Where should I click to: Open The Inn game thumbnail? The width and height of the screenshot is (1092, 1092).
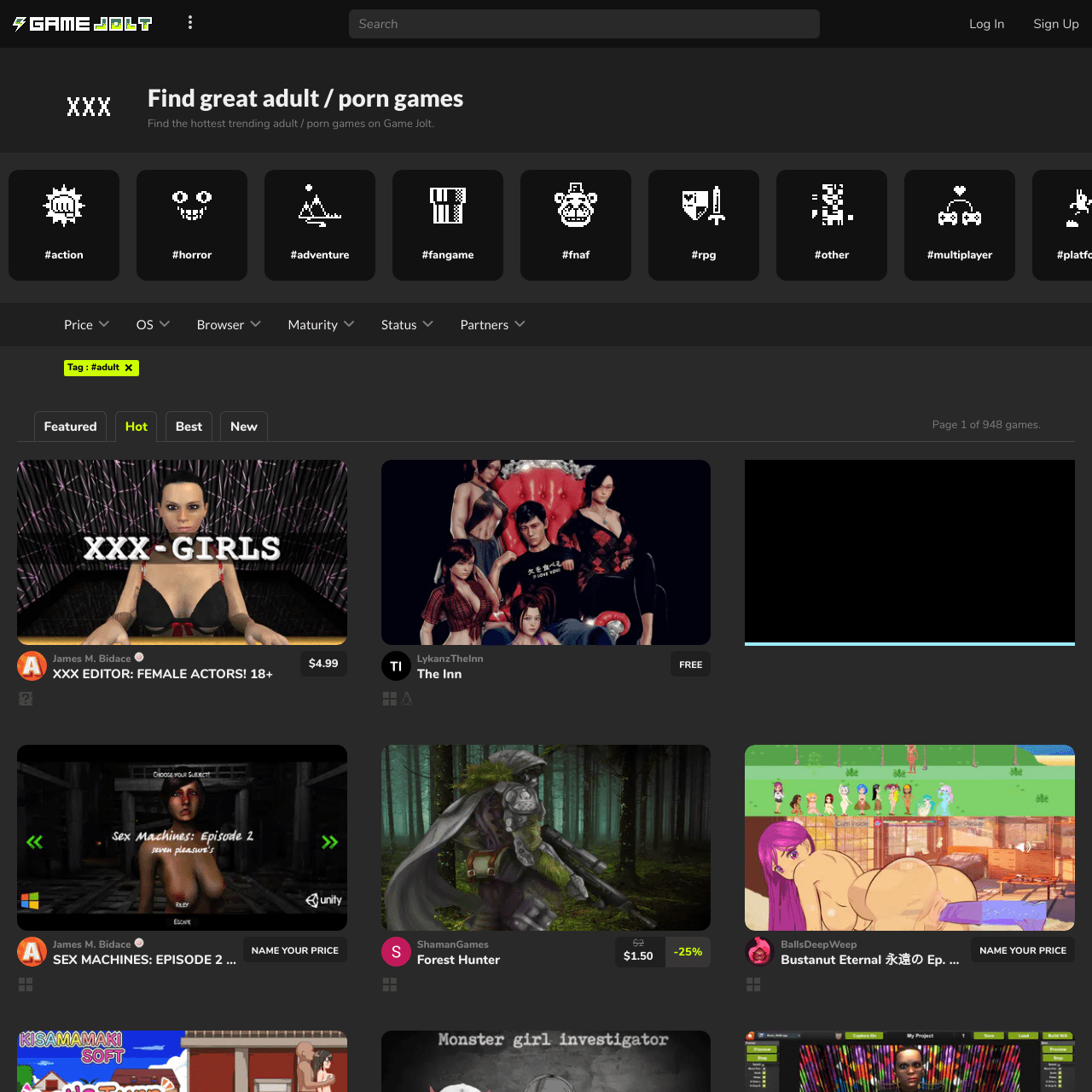[546, 553]
